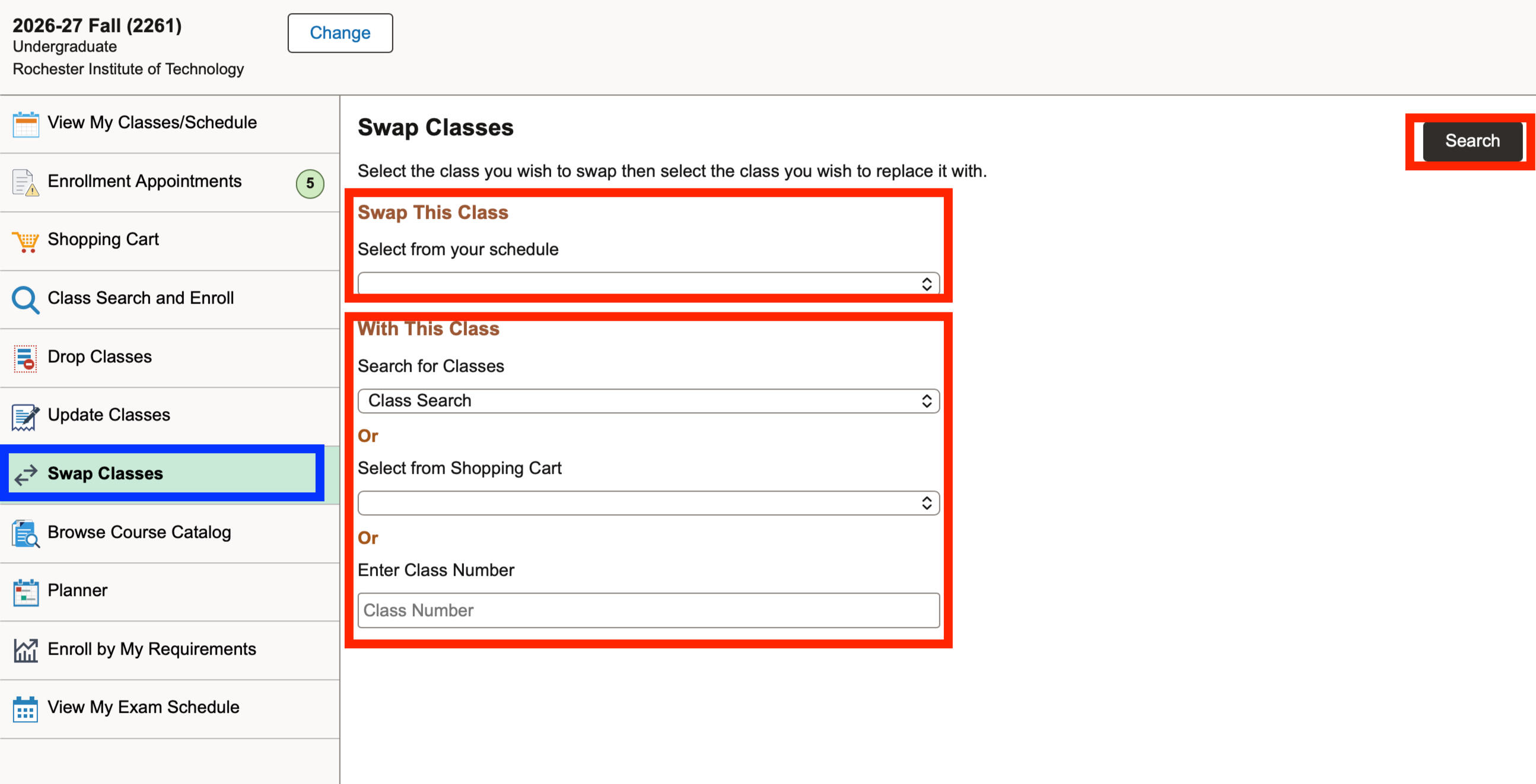
Task: Click the Swap Classes arrows icon
Action: pos(24,474)
